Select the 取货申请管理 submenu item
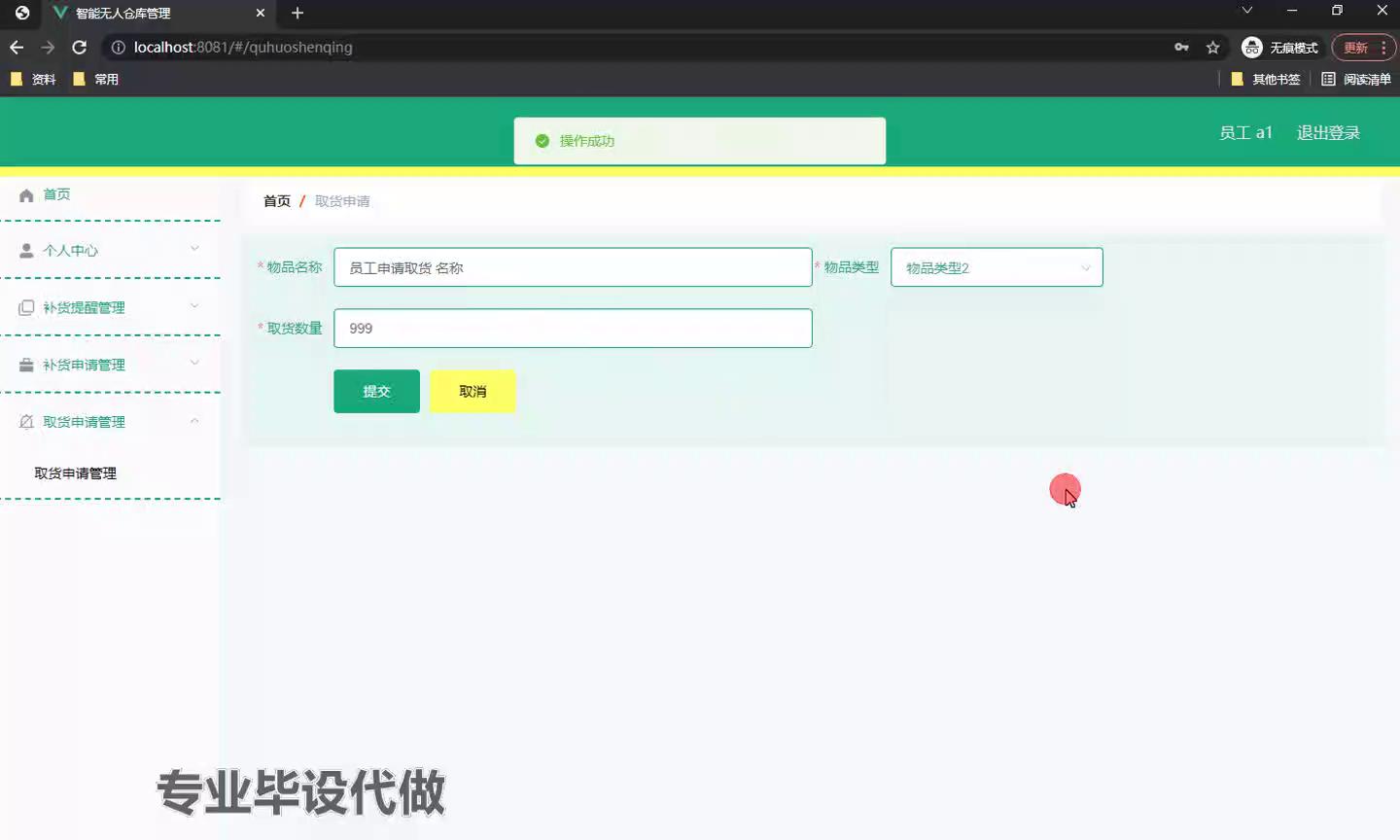 coord(76,473)
